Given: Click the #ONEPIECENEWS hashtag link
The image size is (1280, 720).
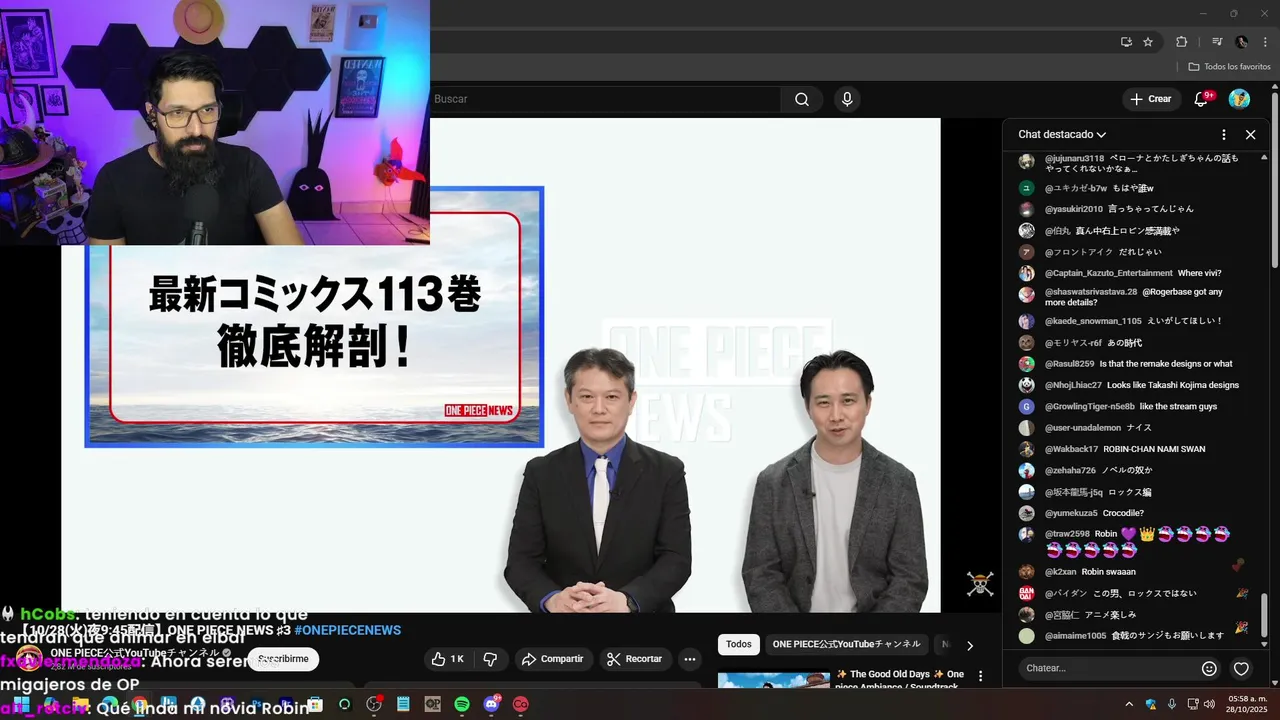Looking at the screenshot, I should [x=348, y=630].
